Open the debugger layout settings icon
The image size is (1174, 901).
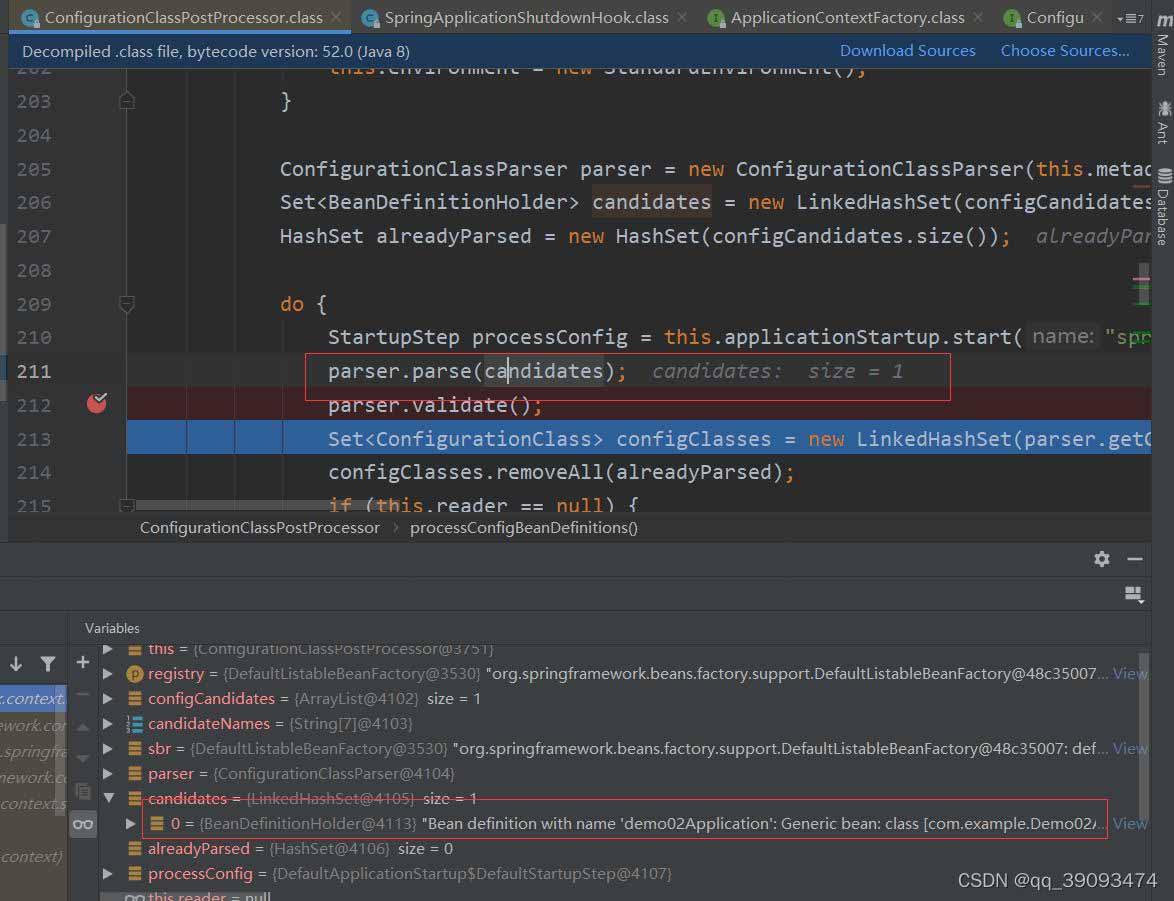pos(1133,594)
